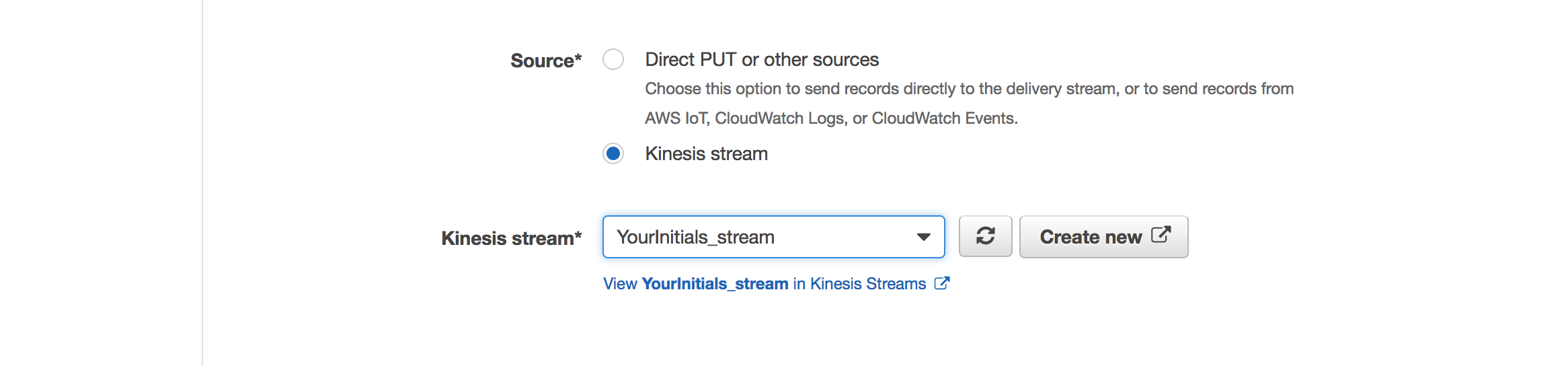Click external-link icon after Kinesis Streams link

(942, 283)
